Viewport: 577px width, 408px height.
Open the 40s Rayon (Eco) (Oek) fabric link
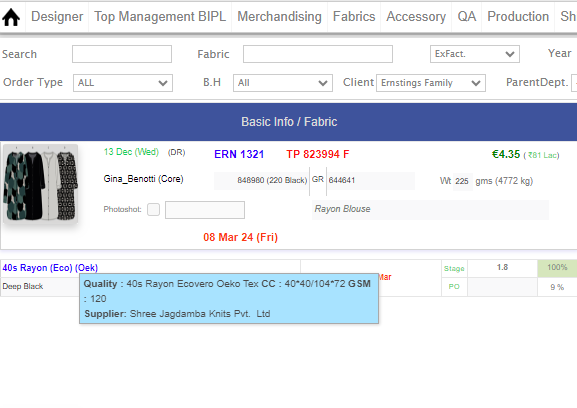pyautogui.click(x=50, y=268)
